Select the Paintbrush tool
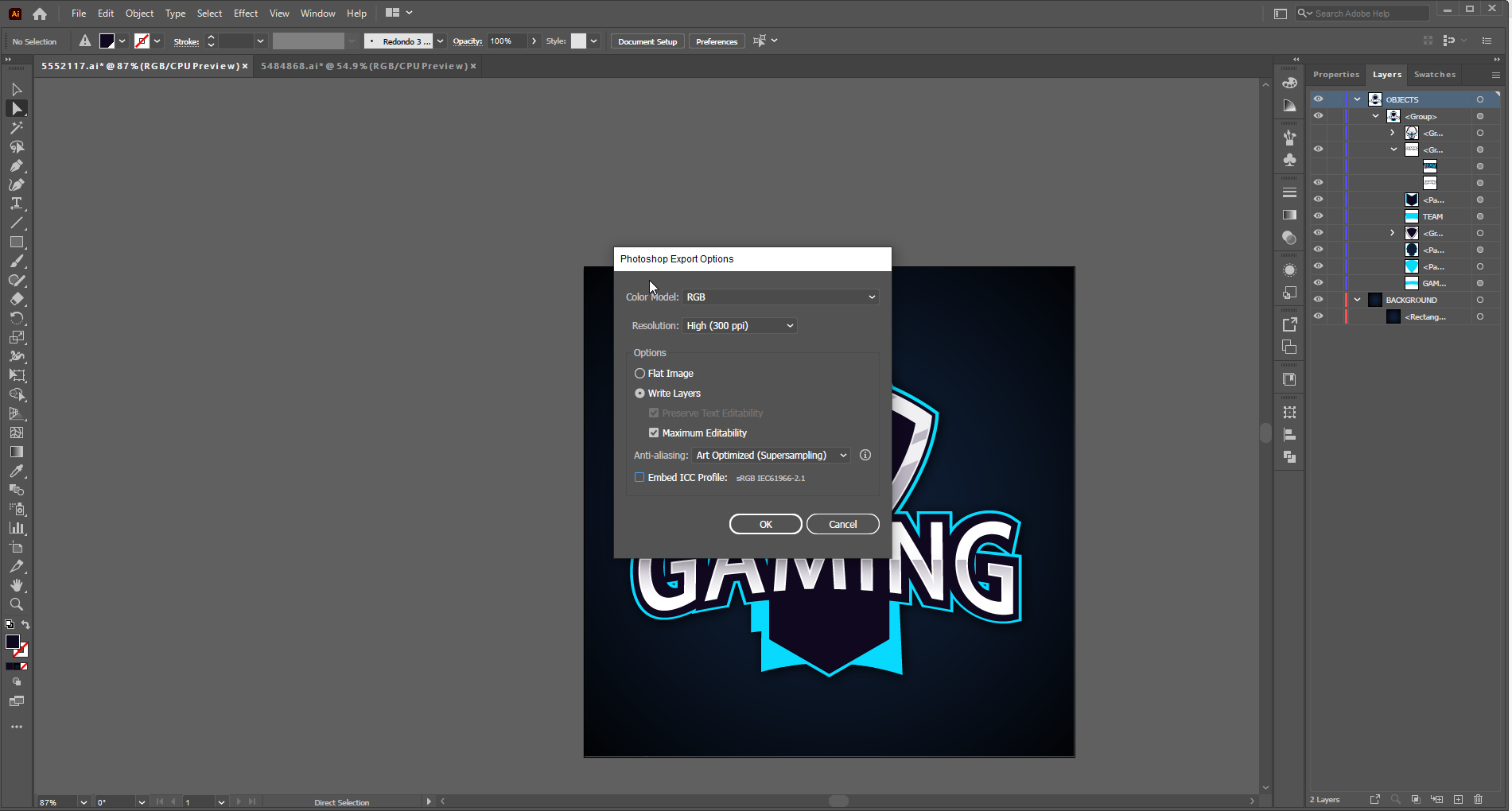 17,262
